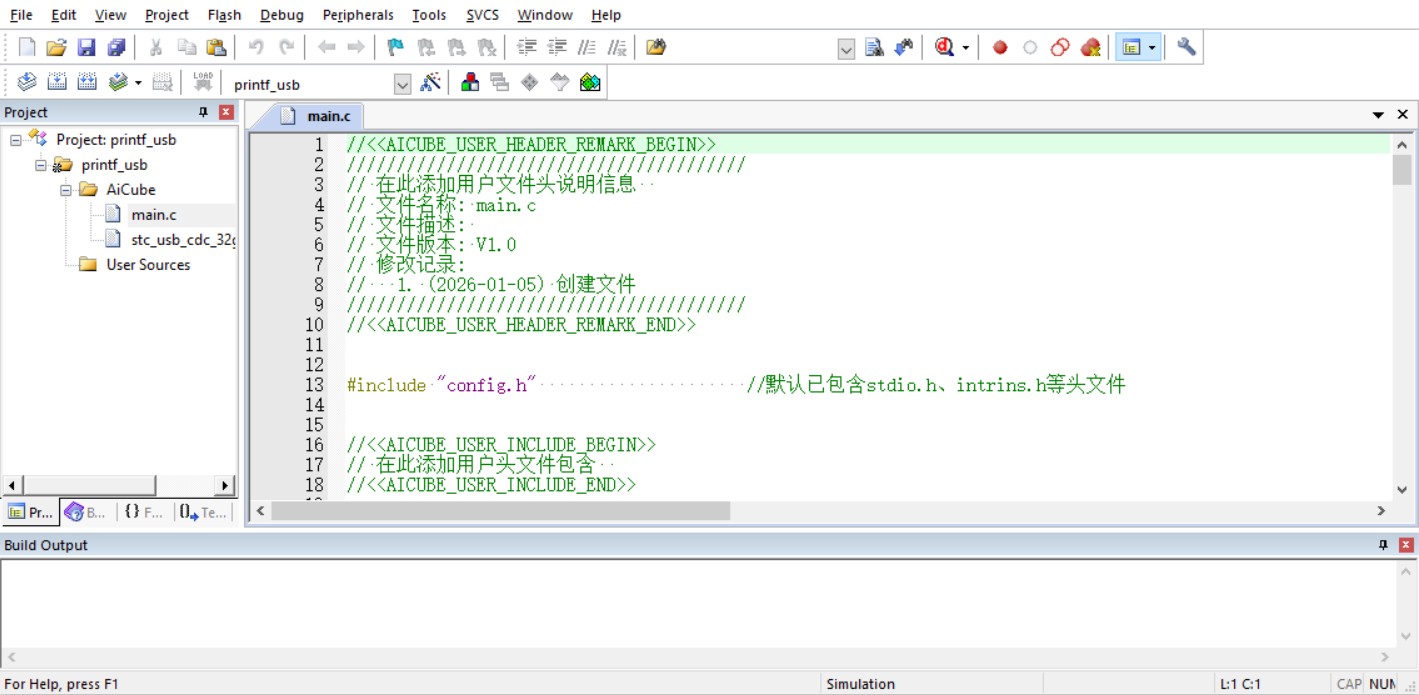This screenshot has height=695, width=1419.
Task: Click the Save All icon
Action: [x=117, y=47]
